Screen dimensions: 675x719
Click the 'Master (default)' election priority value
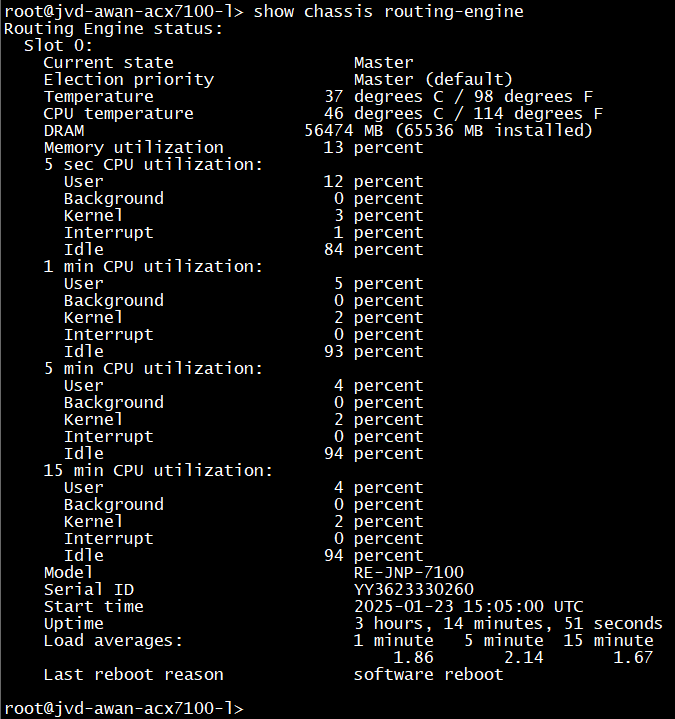point(433,79)
